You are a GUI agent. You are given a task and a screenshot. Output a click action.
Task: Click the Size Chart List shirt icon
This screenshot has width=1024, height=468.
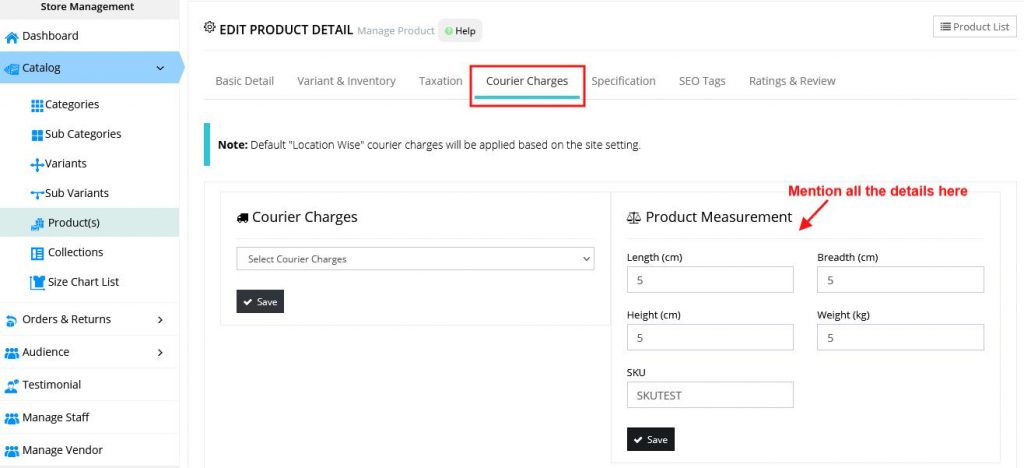pos(37,283)
